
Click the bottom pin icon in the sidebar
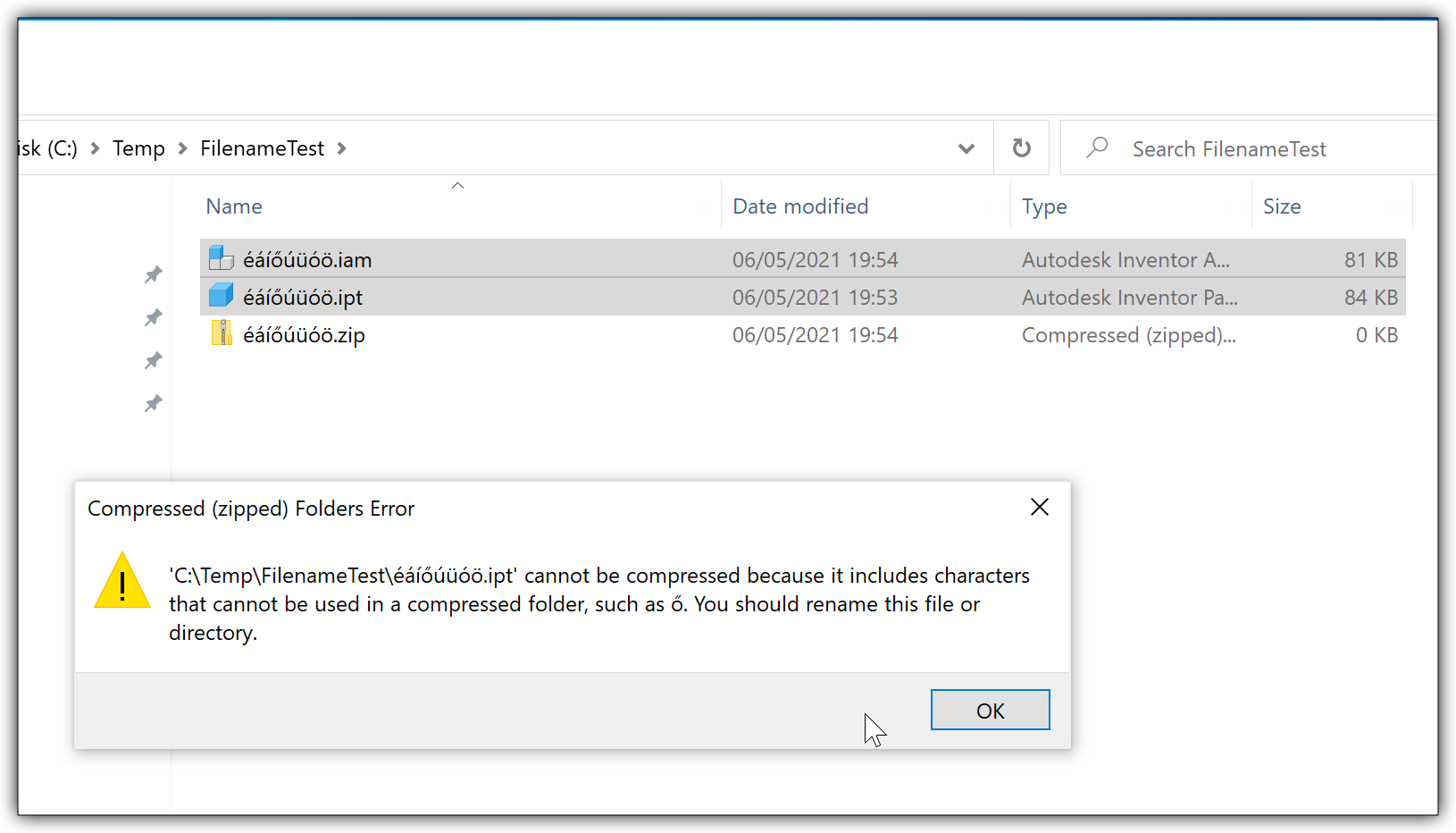click(x=153, y=403)
